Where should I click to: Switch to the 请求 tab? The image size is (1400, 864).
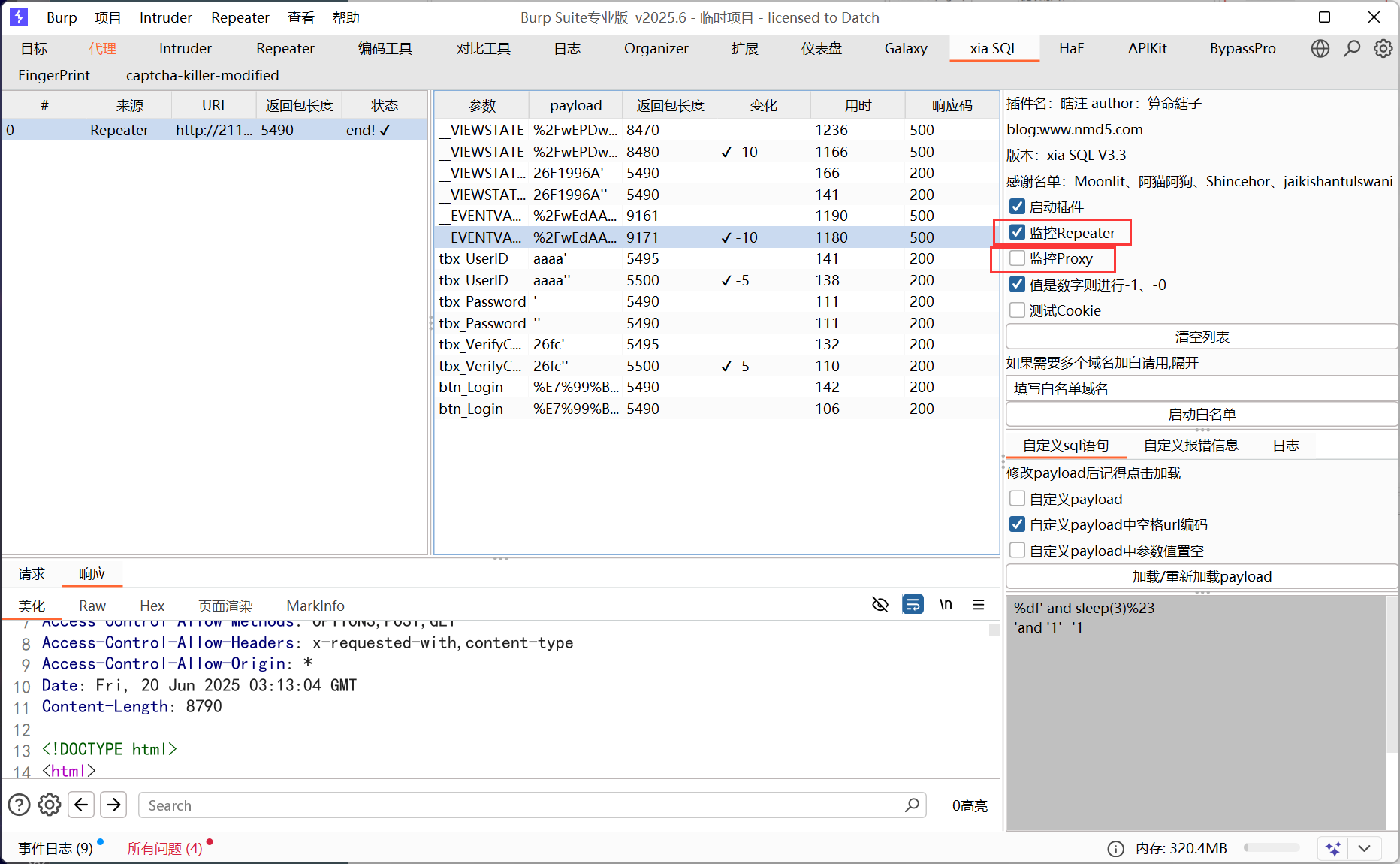point(32,574)
